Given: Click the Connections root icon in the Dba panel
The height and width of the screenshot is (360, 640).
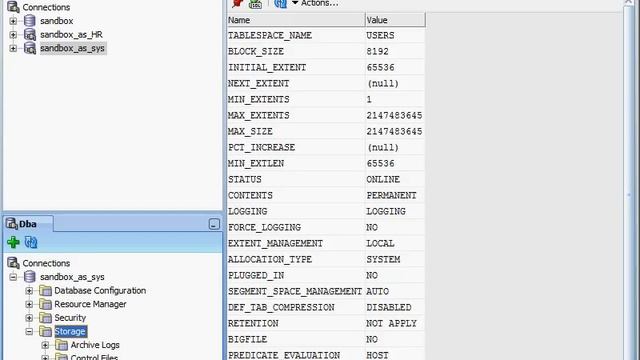Looking at the screenshot, I should pos(13,263).
